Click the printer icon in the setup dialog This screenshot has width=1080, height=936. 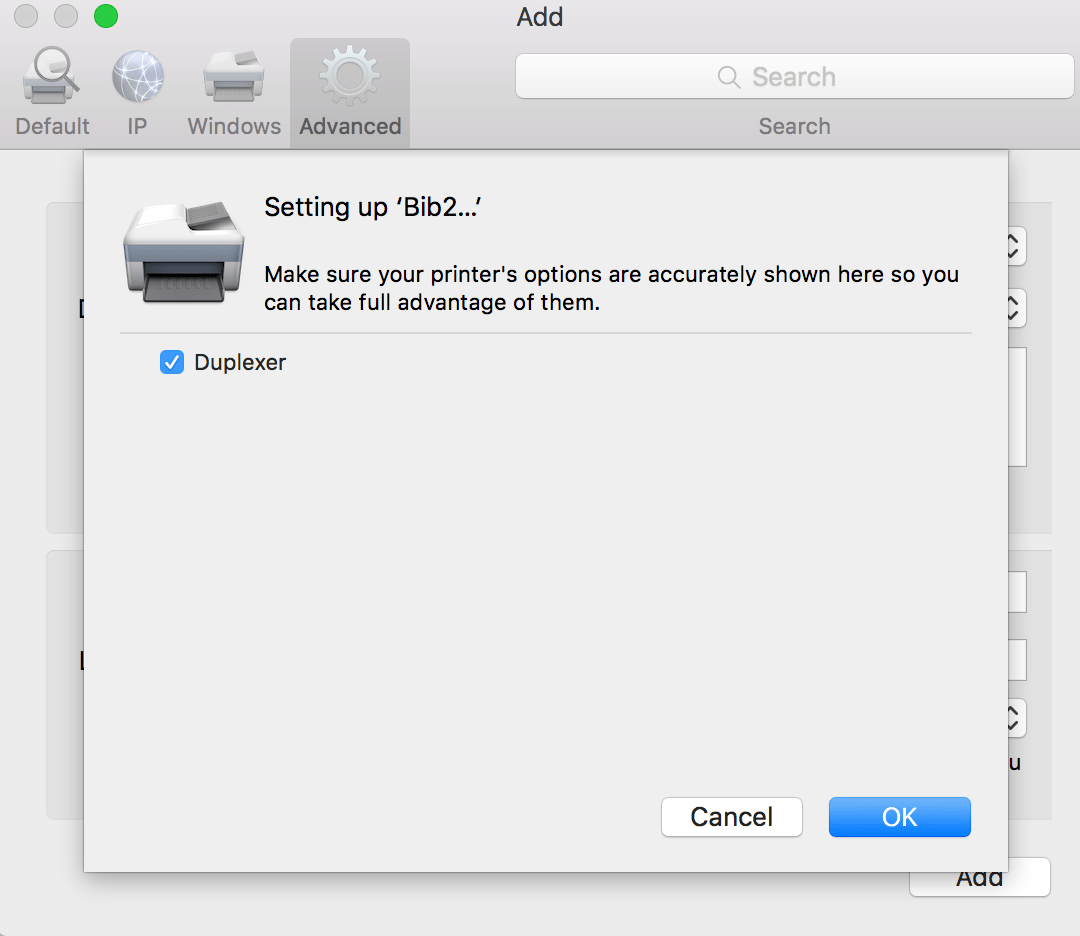pyautogui.click(x=183, y=252)
